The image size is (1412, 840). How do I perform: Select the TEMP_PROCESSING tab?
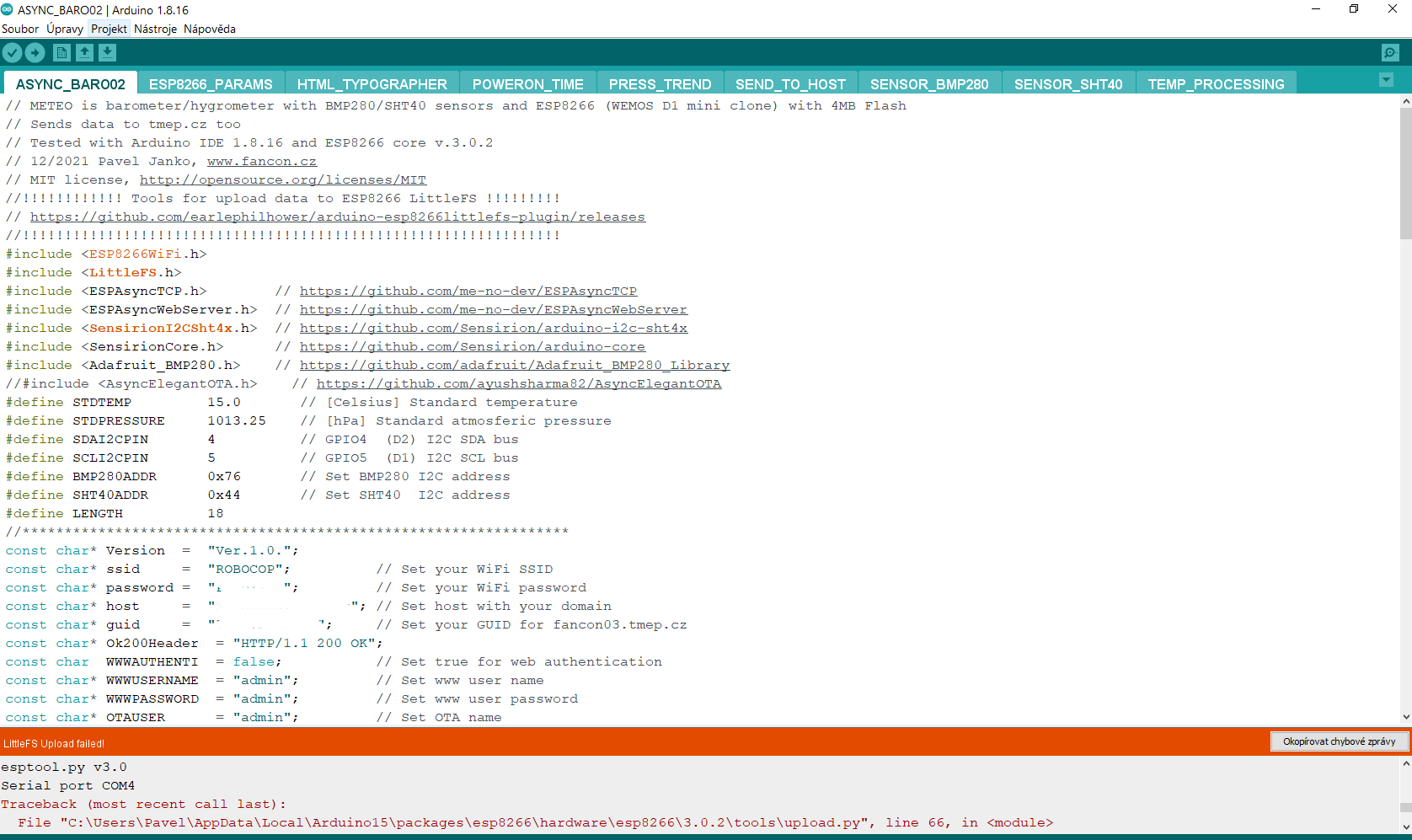pos(1216,84)
